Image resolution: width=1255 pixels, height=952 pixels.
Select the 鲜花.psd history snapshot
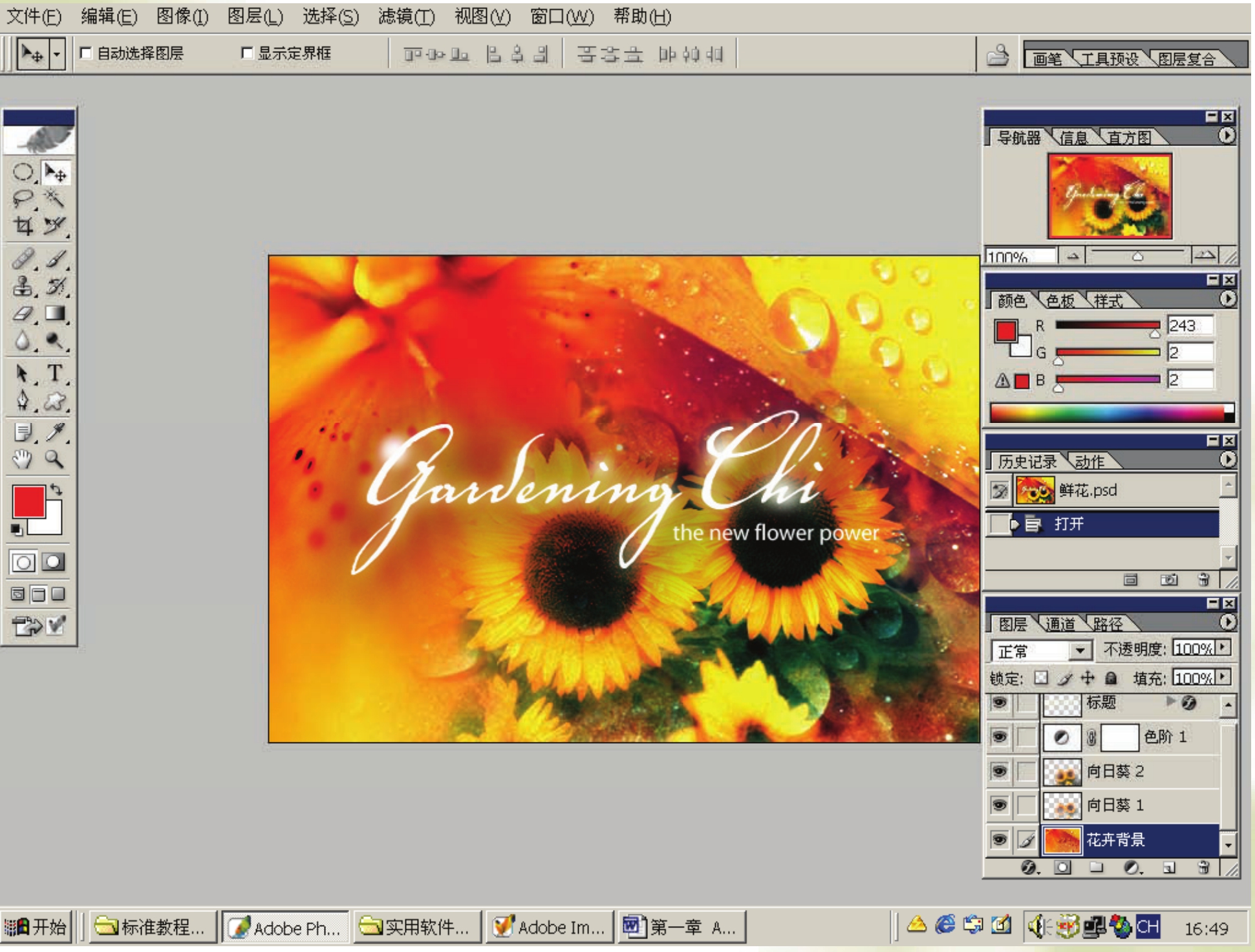(1088, 490)
